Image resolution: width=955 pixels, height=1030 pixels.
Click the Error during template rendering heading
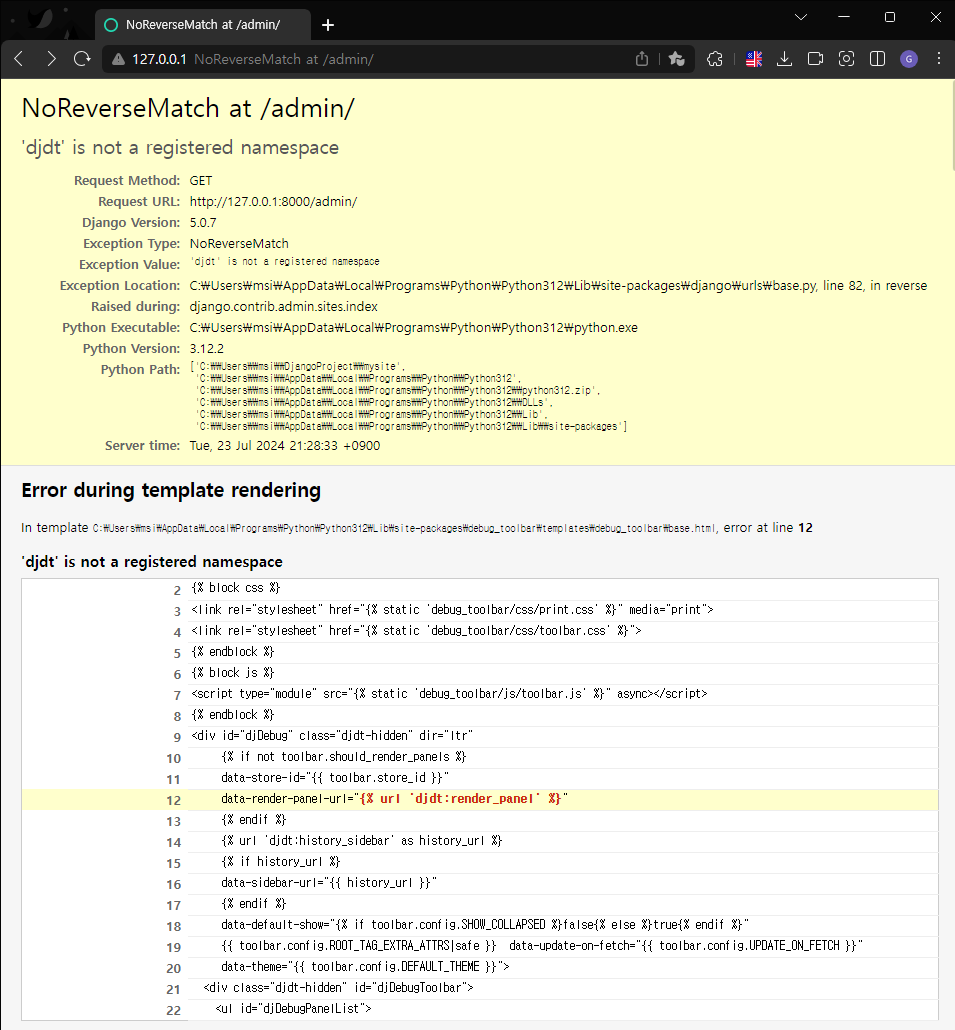pyautogui.click(x=171, y=490)
